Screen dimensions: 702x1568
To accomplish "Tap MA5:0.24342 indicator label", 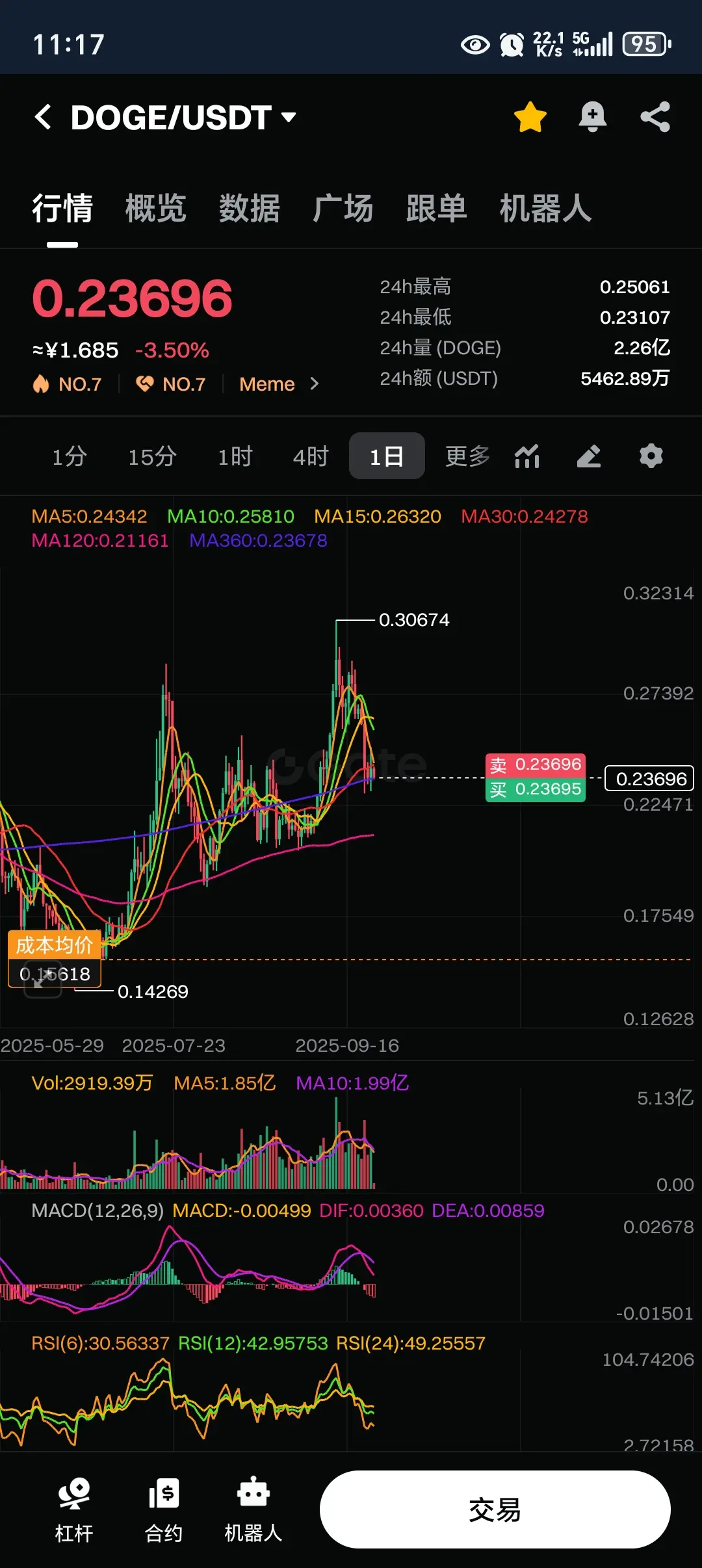I will click(x=90, y=517).
